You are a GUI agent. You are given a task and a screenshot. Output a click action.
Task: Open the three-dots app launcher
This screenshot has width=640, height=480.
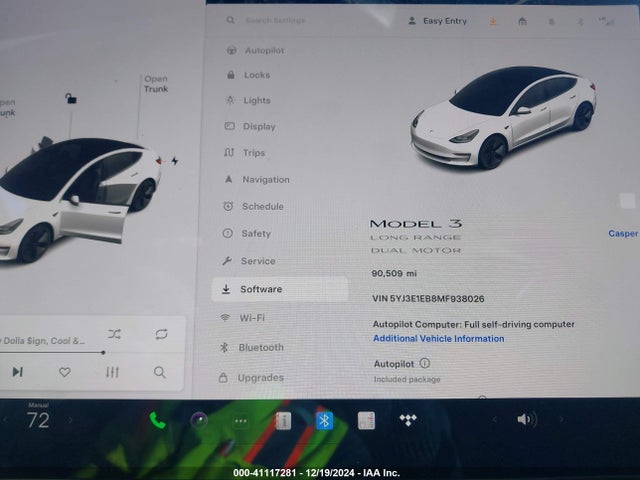click(241, 421)
